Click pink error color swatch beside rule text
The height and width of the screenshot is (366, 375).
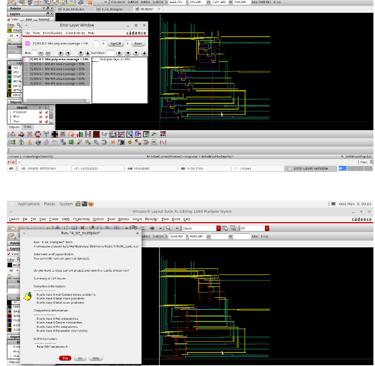27,43
